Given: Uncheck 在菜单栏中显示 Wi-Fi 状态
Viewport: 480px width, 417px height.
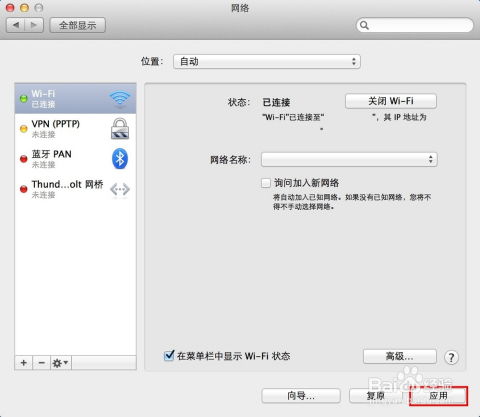Looking at the screenshot, I should (x=169, y=356).
